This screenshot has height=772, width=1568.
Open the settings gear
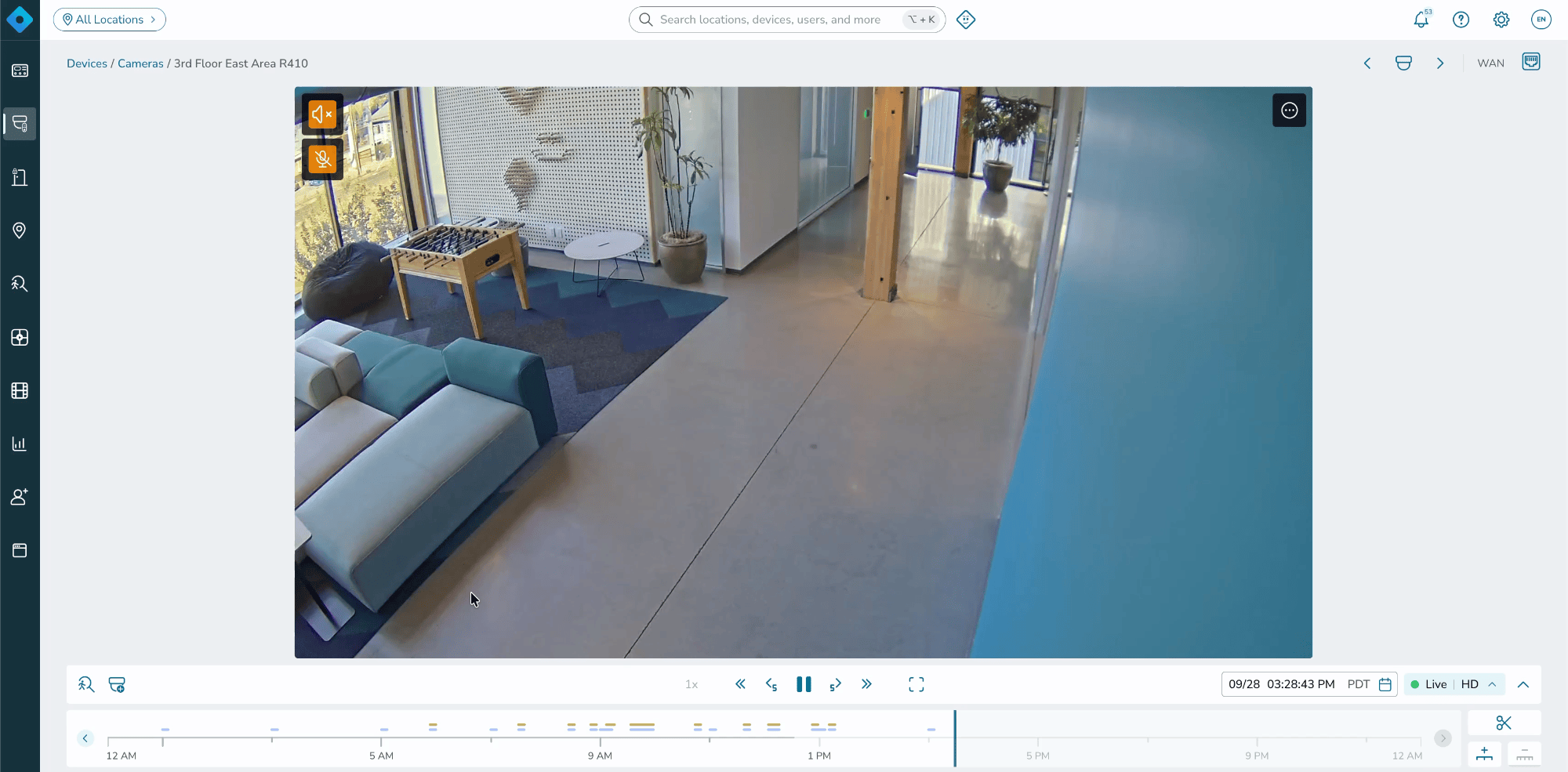(x=1501, y=20)
